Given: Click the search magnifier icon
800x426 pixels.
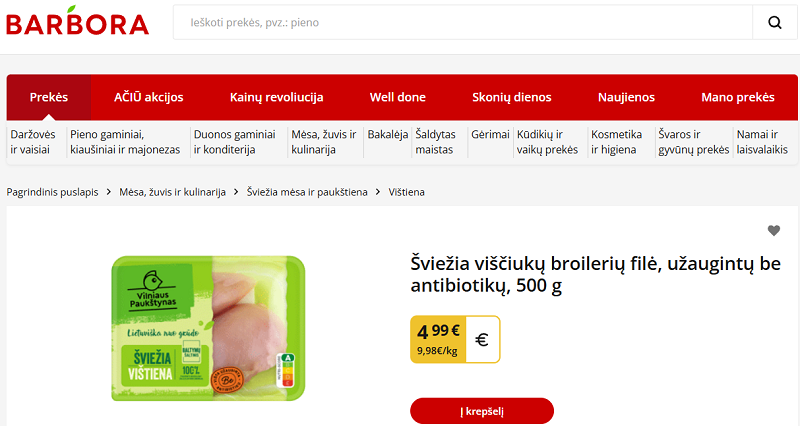Looking at the screenshot, I should click(x=774, y=22).
